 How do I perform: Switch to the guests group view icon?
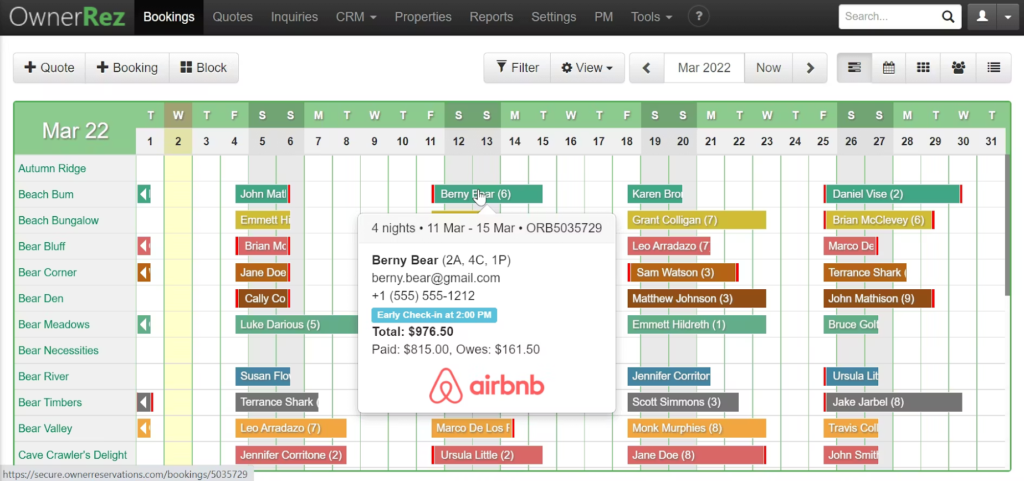click(x=958, y=68)
